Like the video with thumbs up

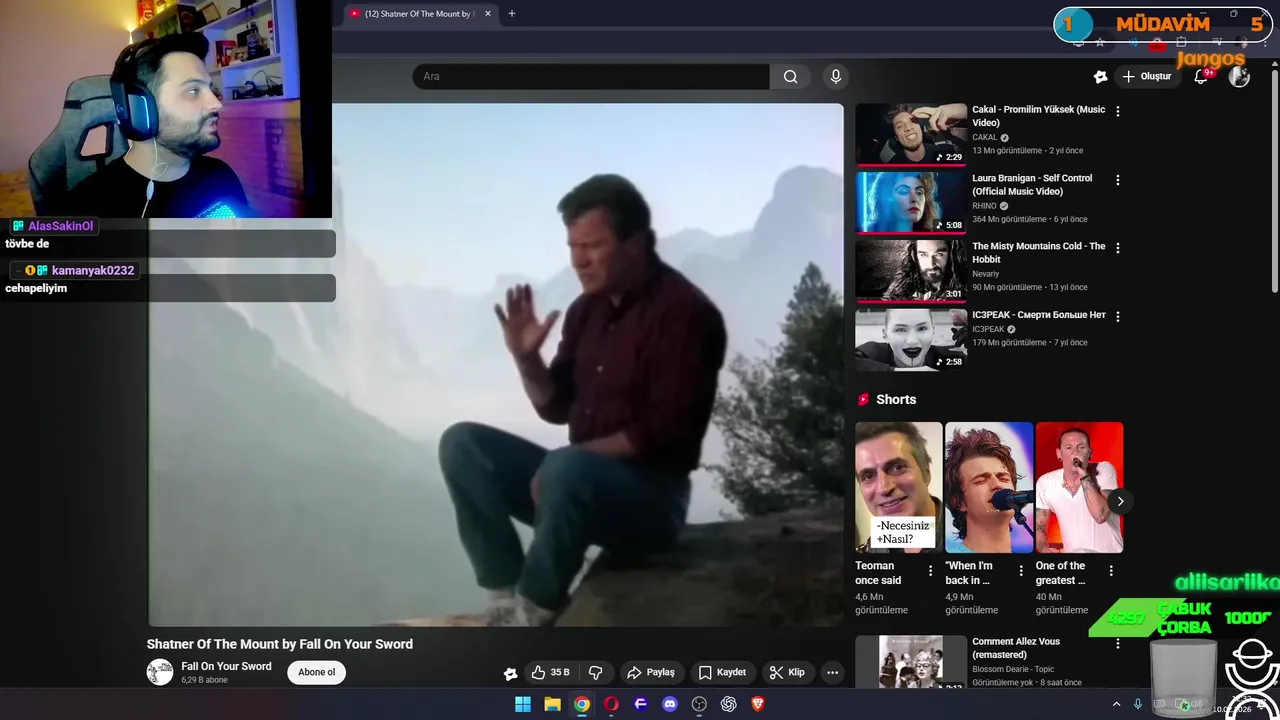click(x=550, y=672)
